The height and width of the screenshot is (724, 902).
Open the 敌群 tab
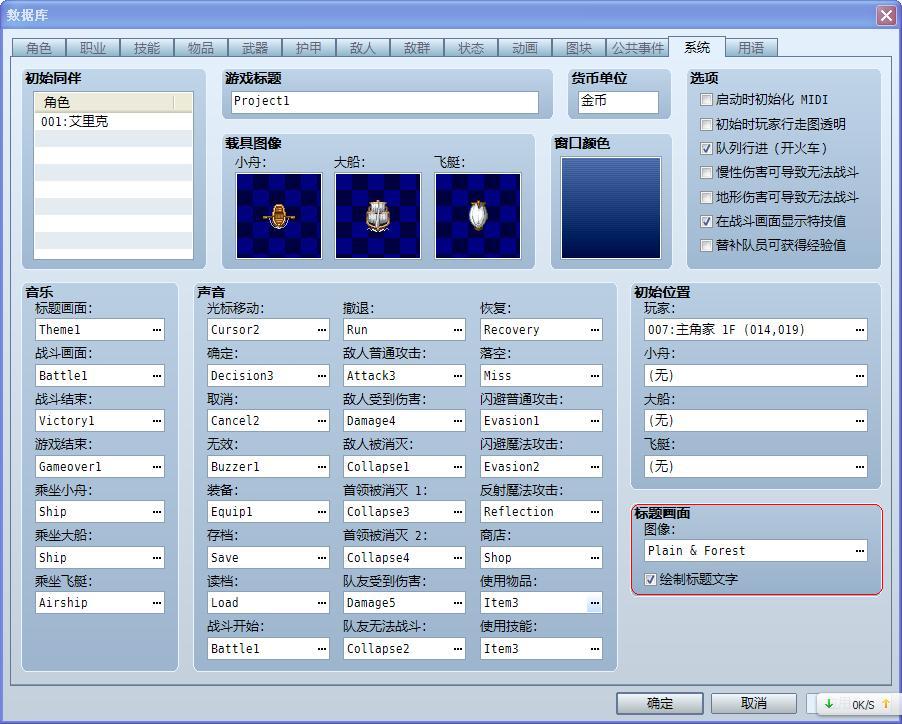pyautogui.click(x=416, y=48)
